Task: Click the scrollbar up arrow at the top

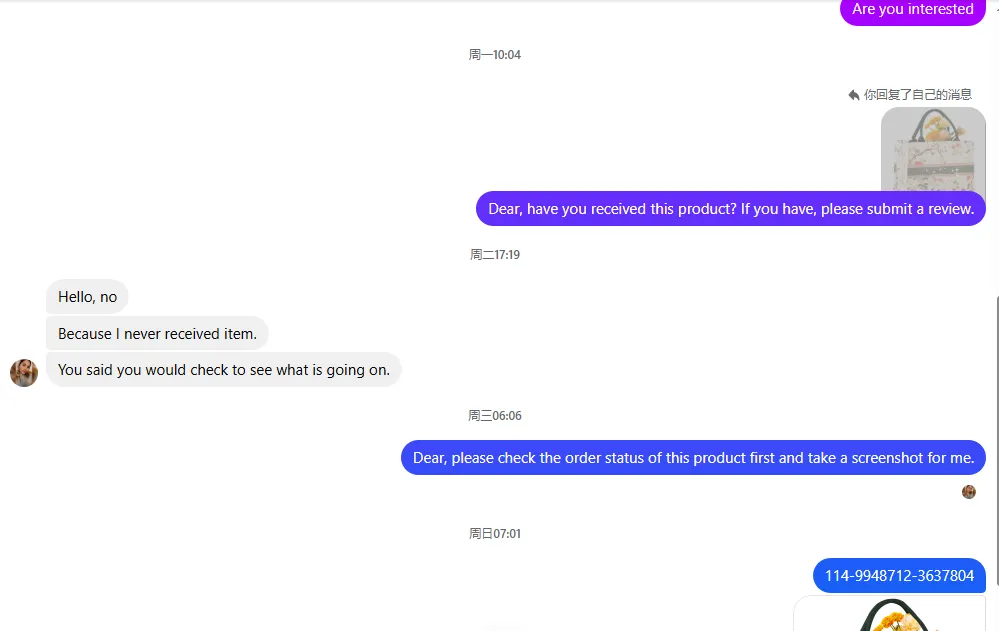Action: coord(996,6)
